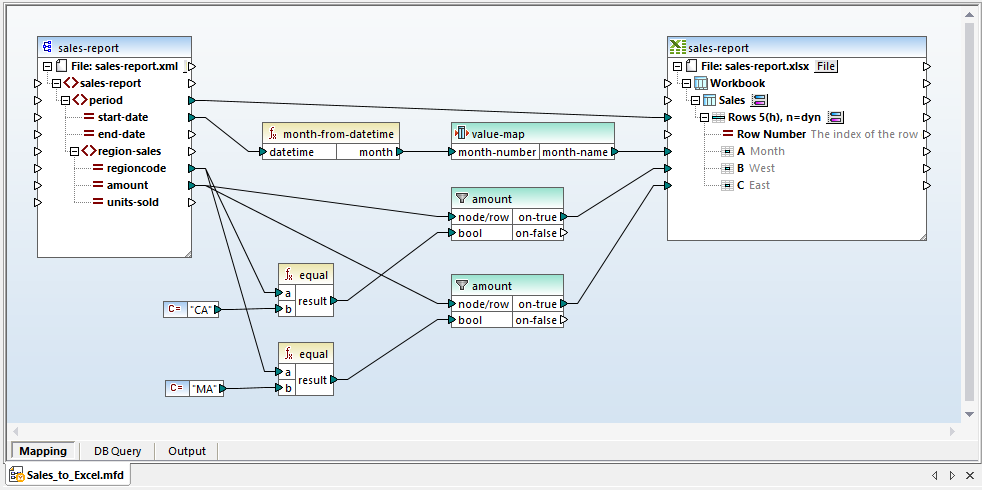The width and height of the screenshot is (982, 490).
Task: Click the value-map component icon
Action: click(461, 134)
